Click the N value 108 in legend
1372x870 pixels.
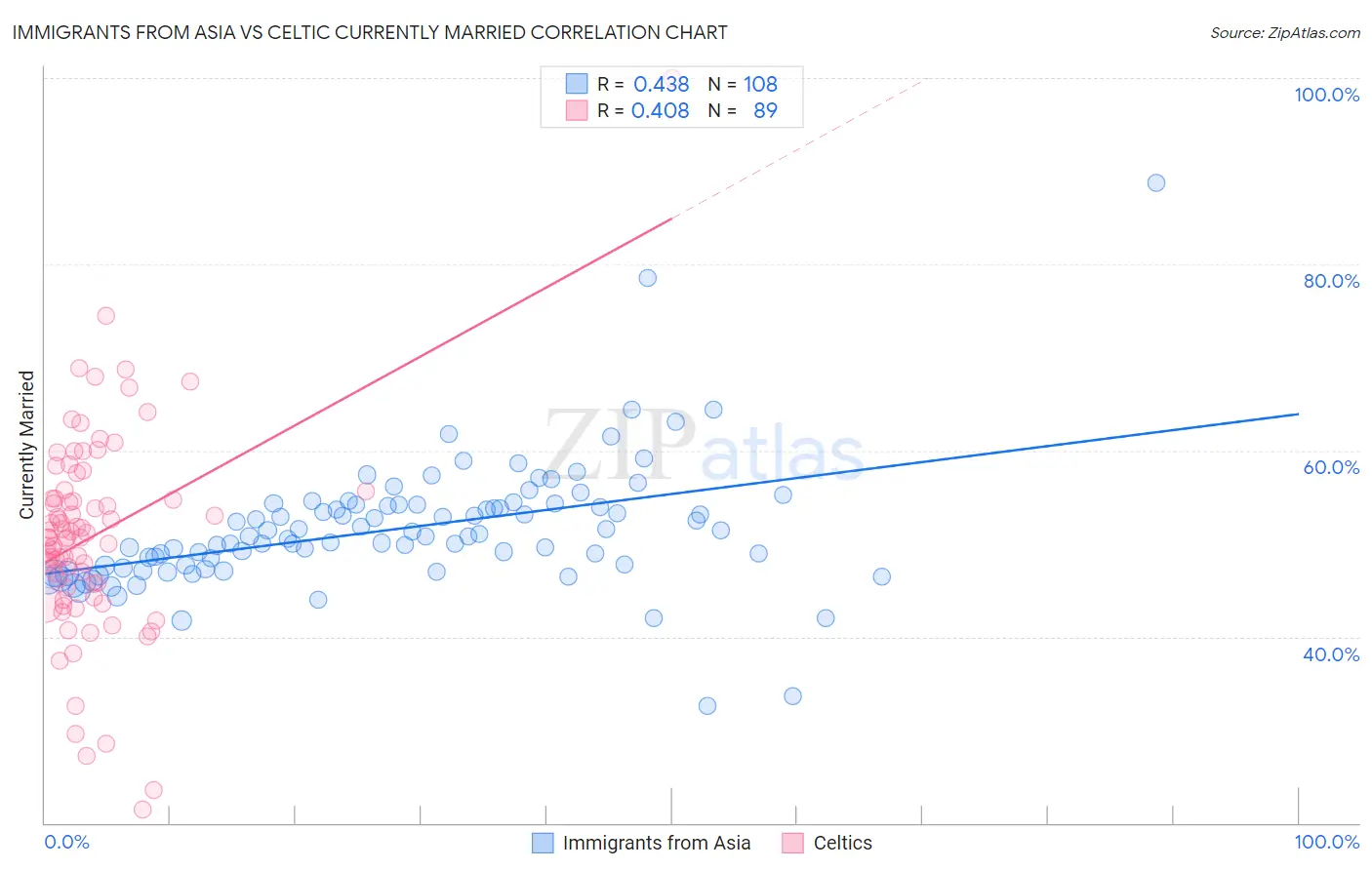[x=761, y=84]
